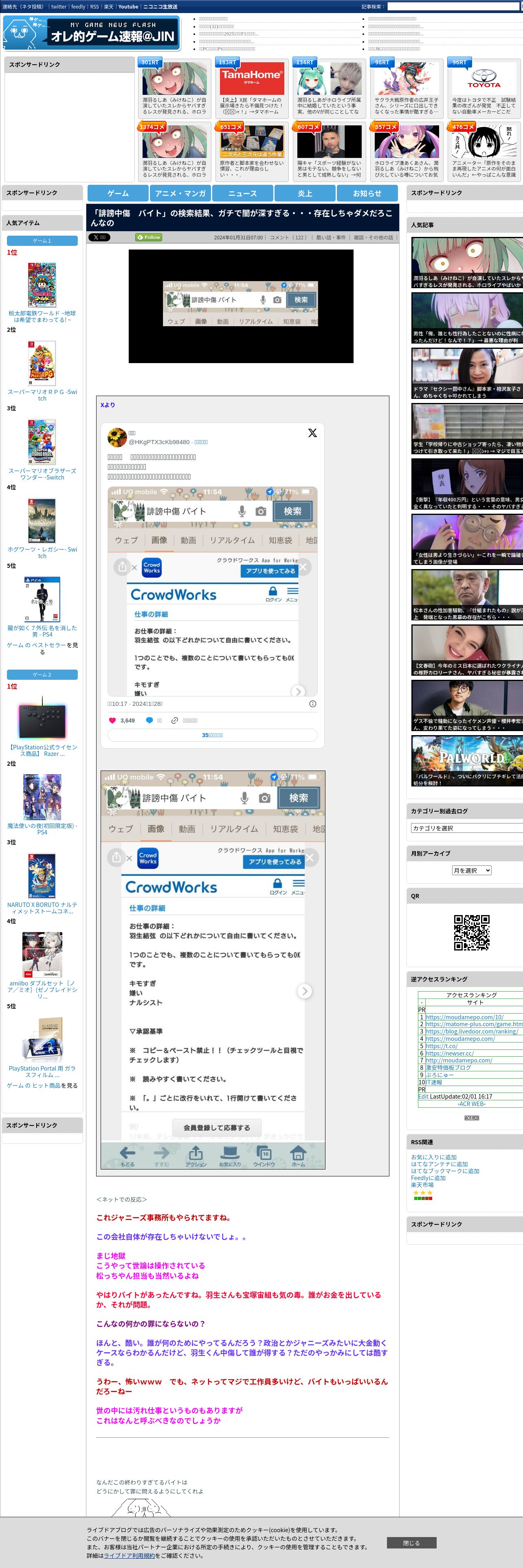
Task: Click the はてなブックマークに追加 link
Action: (445, 1171)
